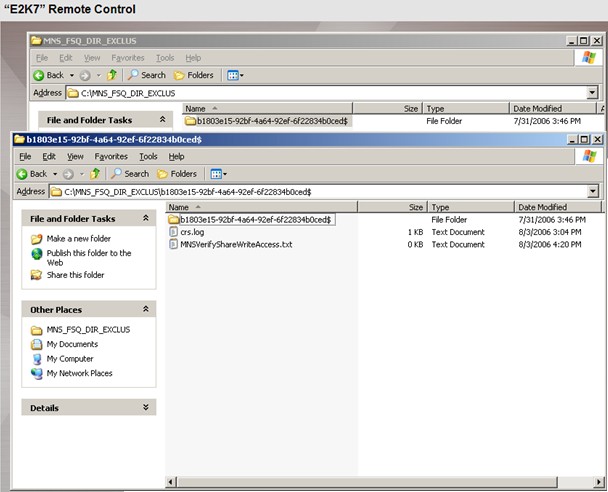Click Forward arrow in front window toolbar
This screenshot has height=492, width=608.
point(68,174)
